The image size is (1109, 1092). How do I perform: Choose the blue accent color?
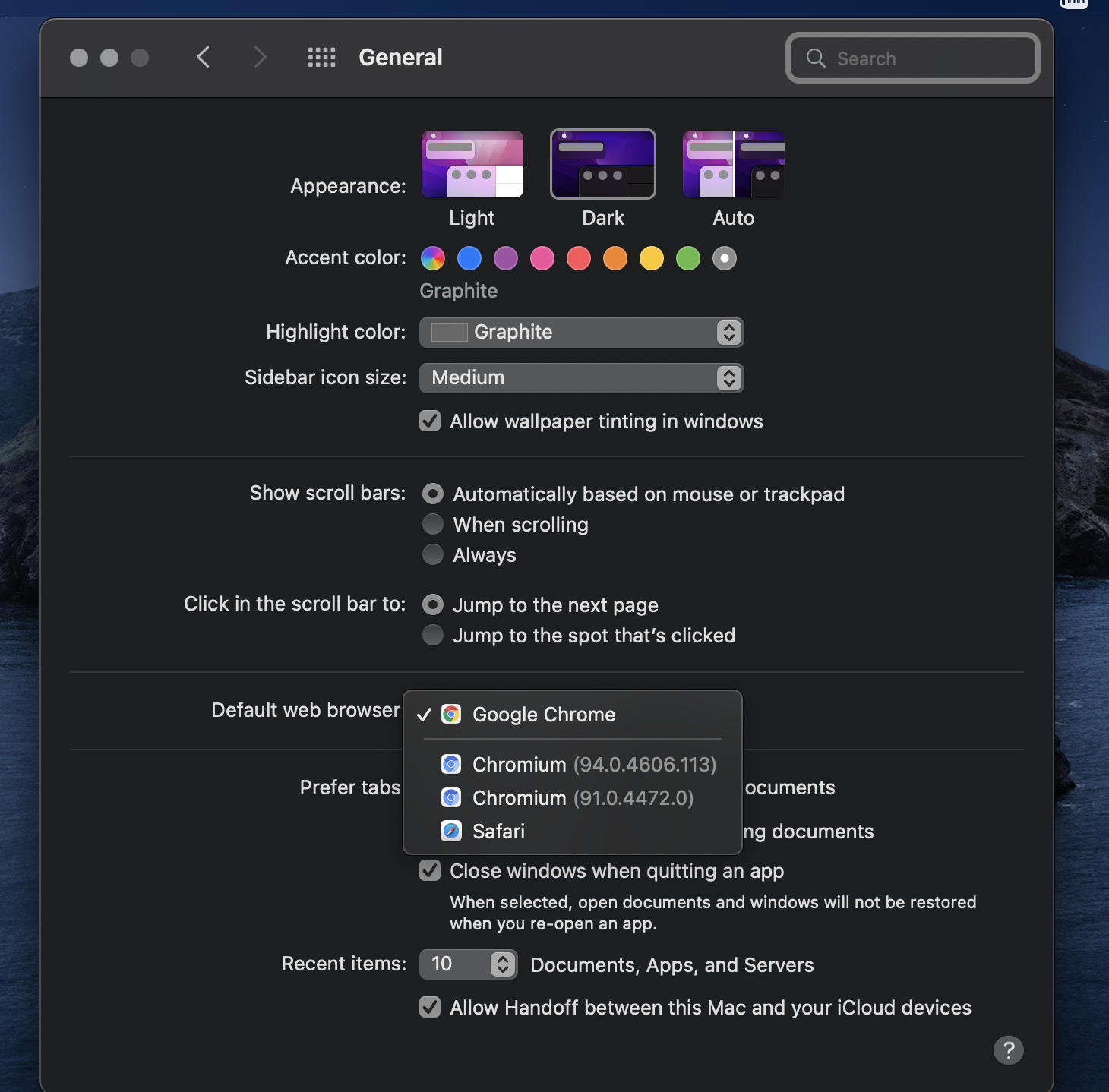pyautogui.click(x=469, y=258)
